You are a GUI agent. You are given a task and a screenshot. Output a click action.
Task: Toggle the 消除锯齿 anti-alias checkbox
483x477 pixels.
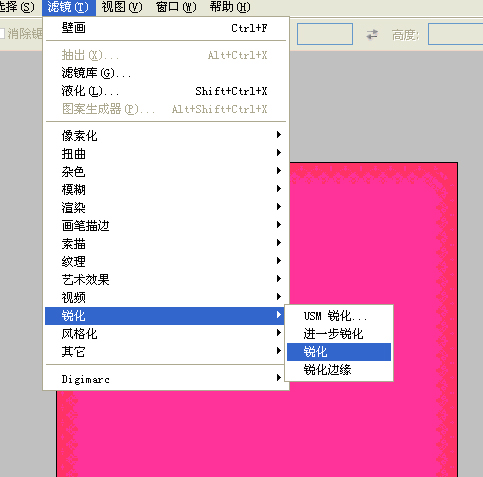click(2, 34)
